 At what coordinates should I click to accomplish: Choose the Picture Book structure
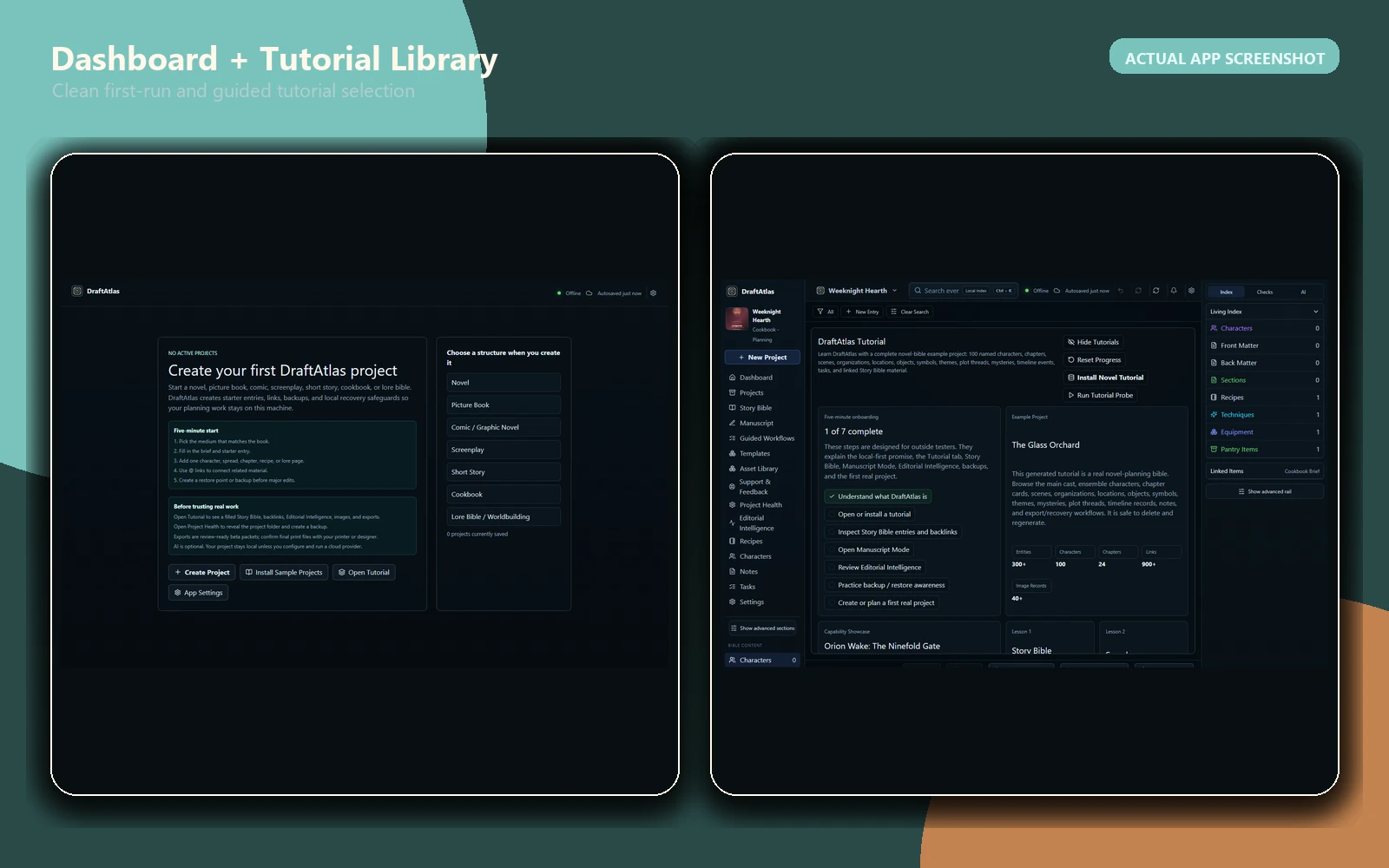(504, 405)
